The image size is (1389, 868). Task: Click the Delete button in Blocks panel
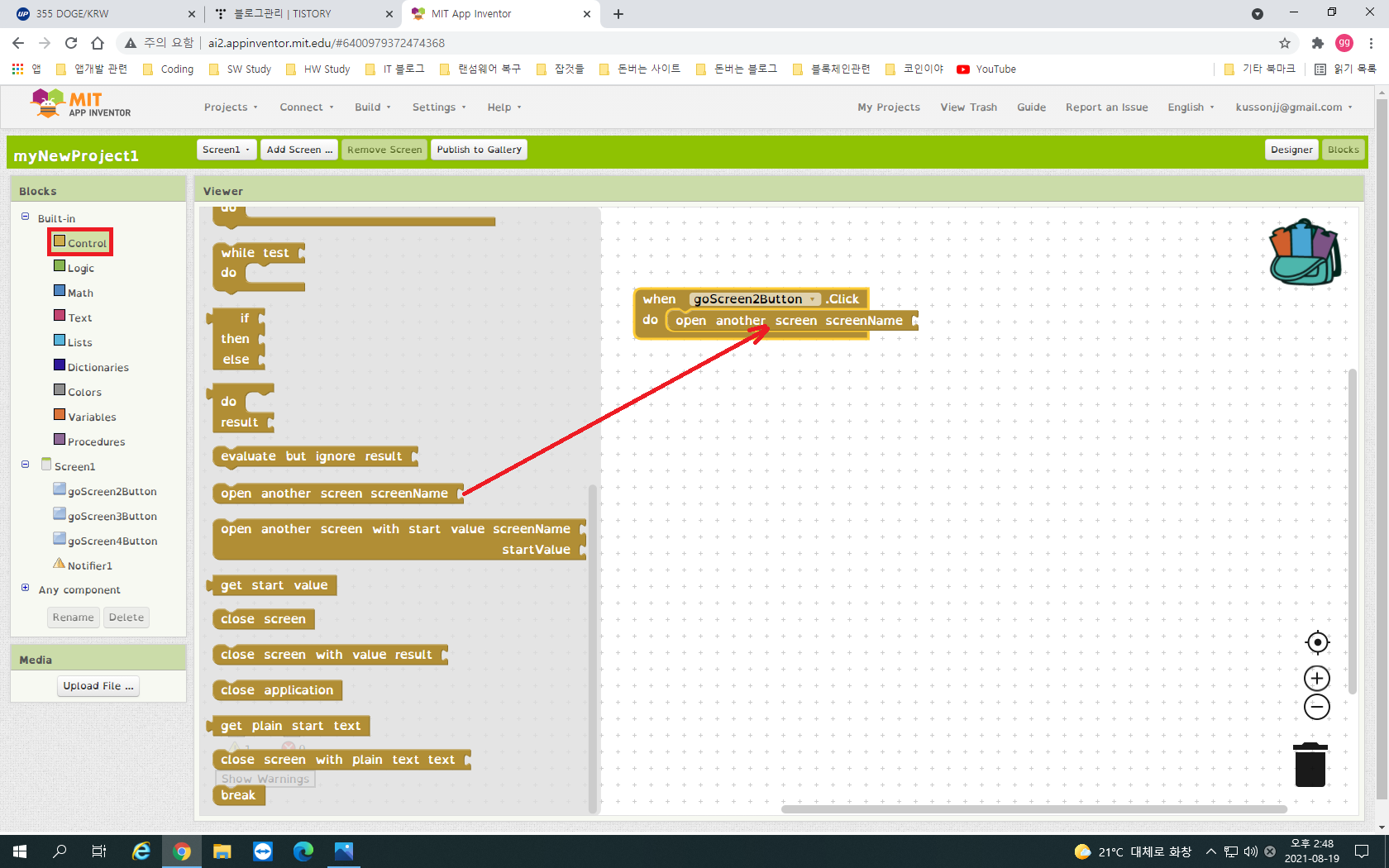(x=126, y=618)
